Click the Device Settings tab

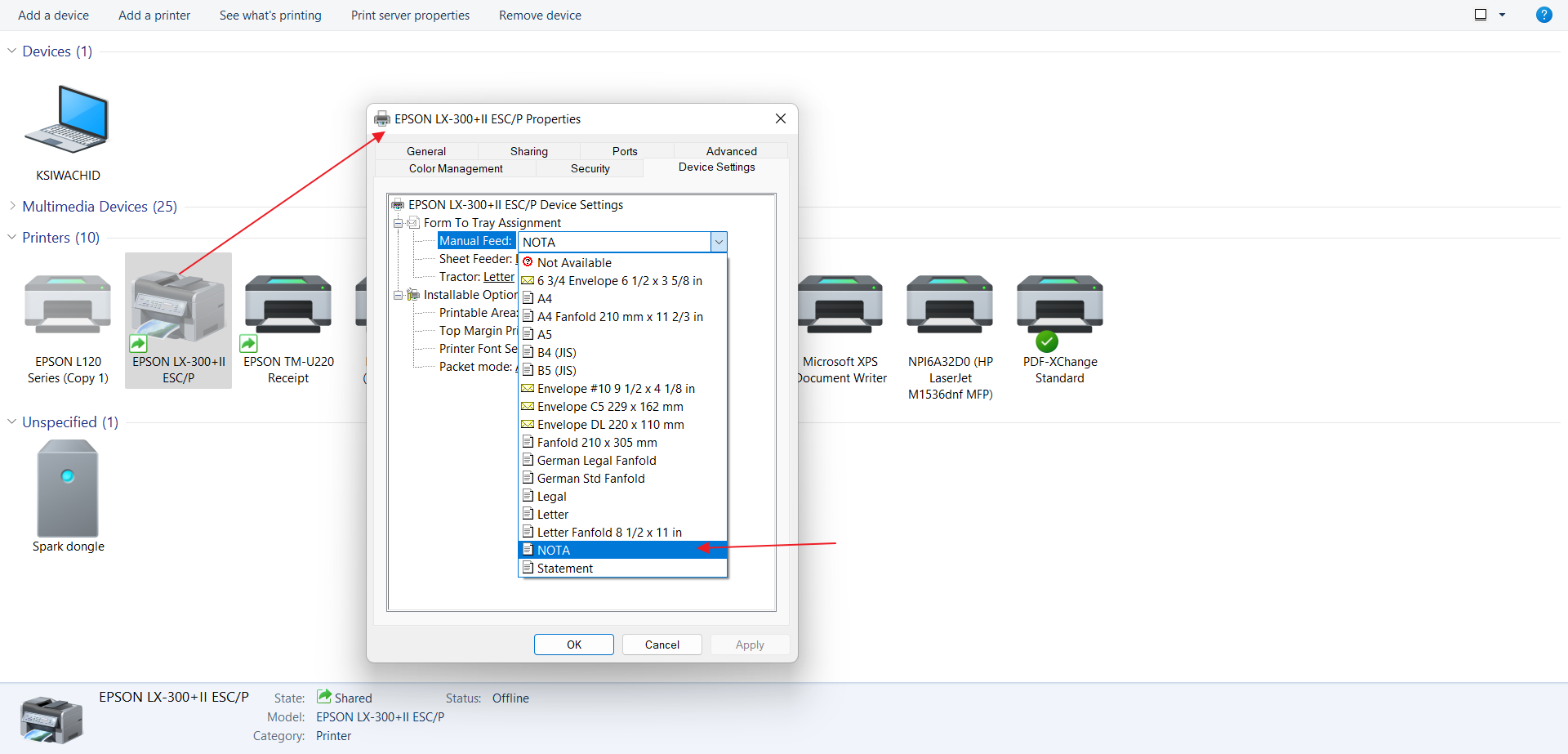pos(717,167)
